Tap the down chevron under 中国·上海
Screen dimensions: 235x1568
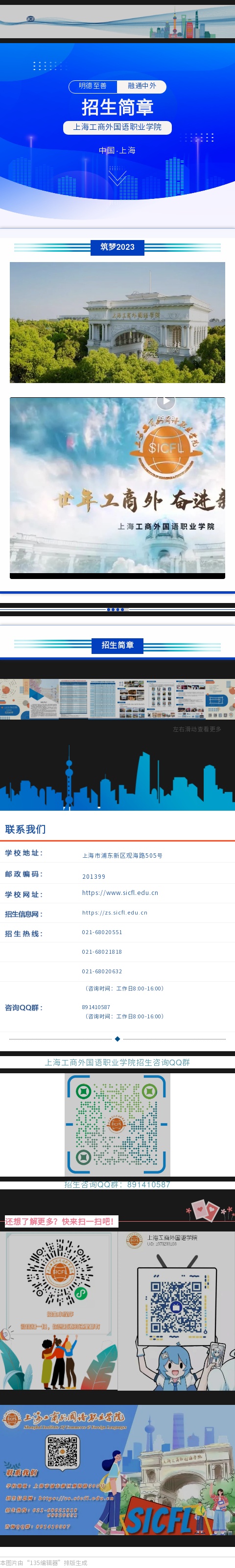point(117,178)
